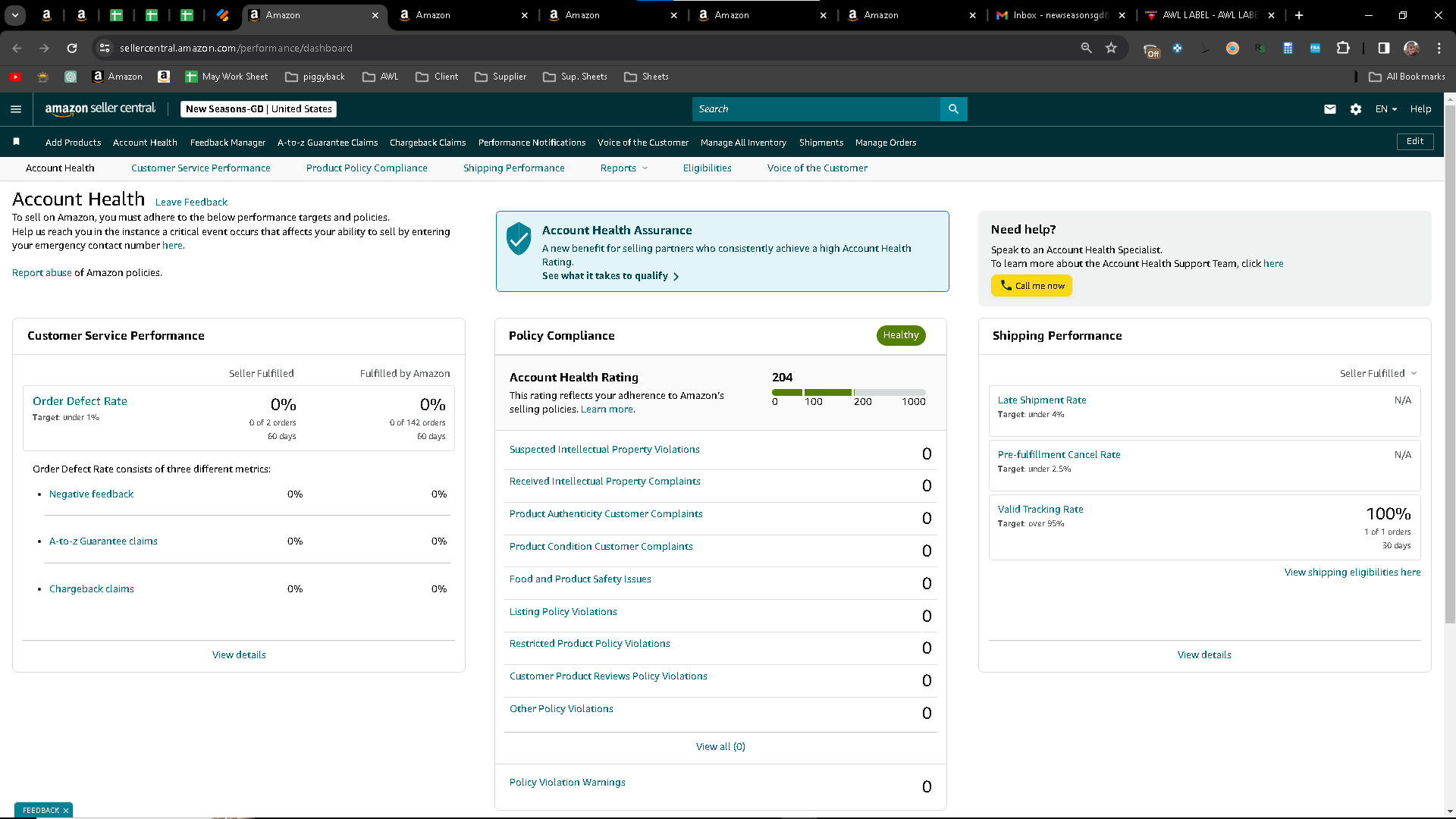
Task: Click the search magnifier button
Action: [953, 109]
